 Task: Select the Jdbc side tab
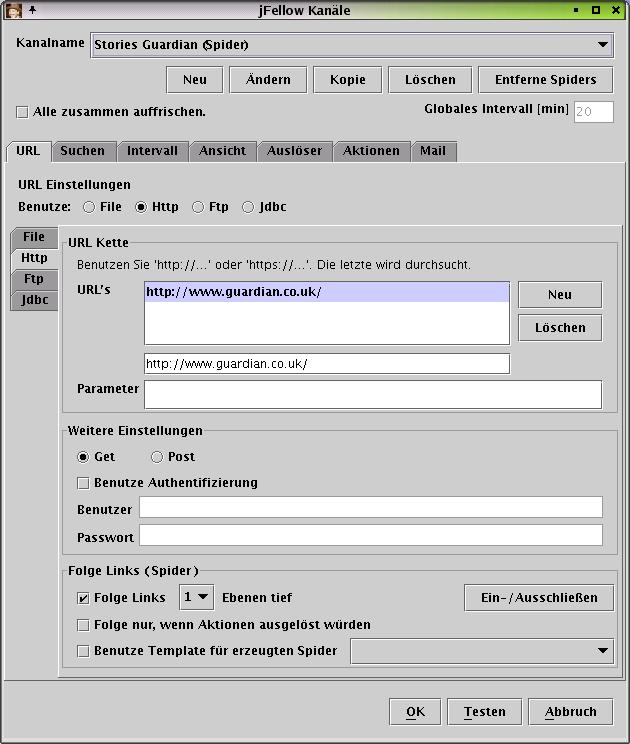tap(34, 300)
